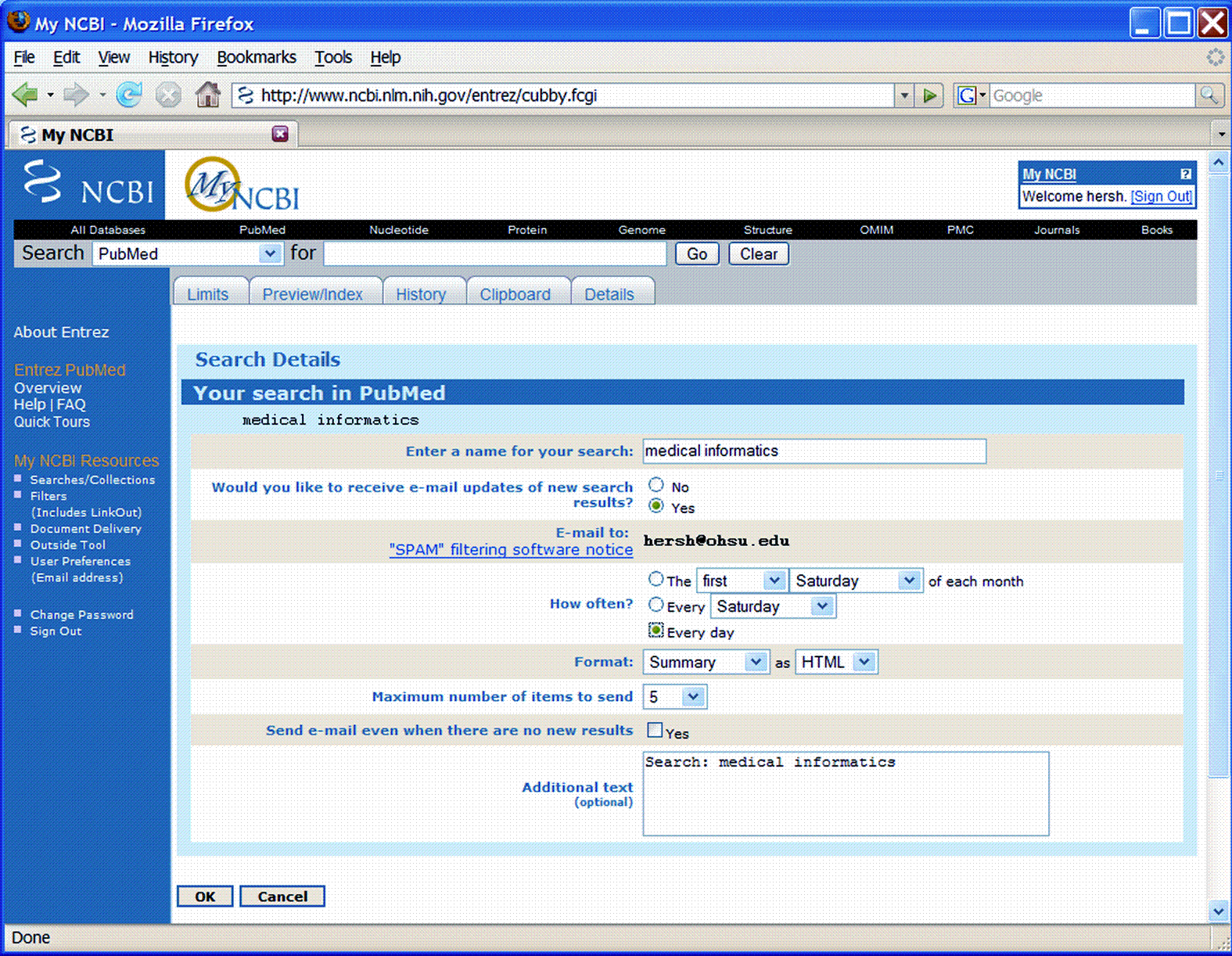Image resolution: width=1232 pixels, height=956 pixels.
Task: Open the OMIM database link
Action: click(876, 229)
